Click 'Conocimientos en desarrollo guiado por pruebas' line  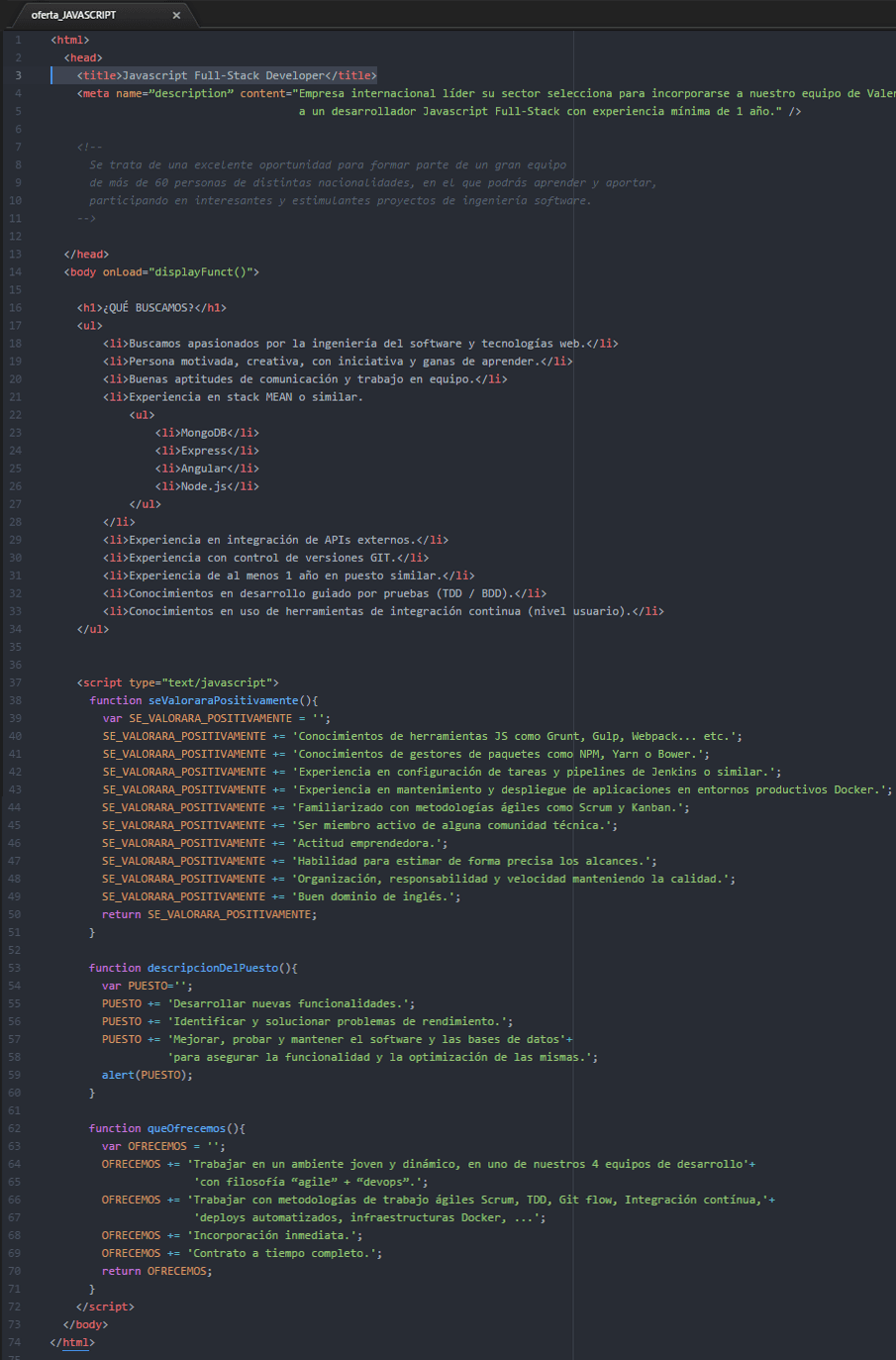(325, 593)
